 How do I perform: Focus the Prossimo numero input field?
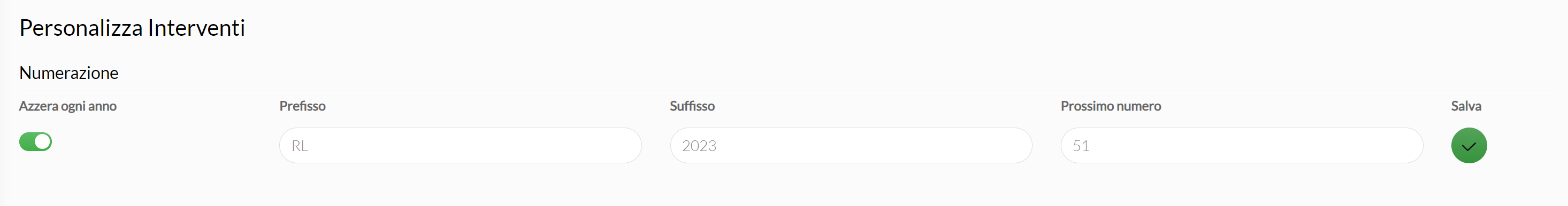1241,145
